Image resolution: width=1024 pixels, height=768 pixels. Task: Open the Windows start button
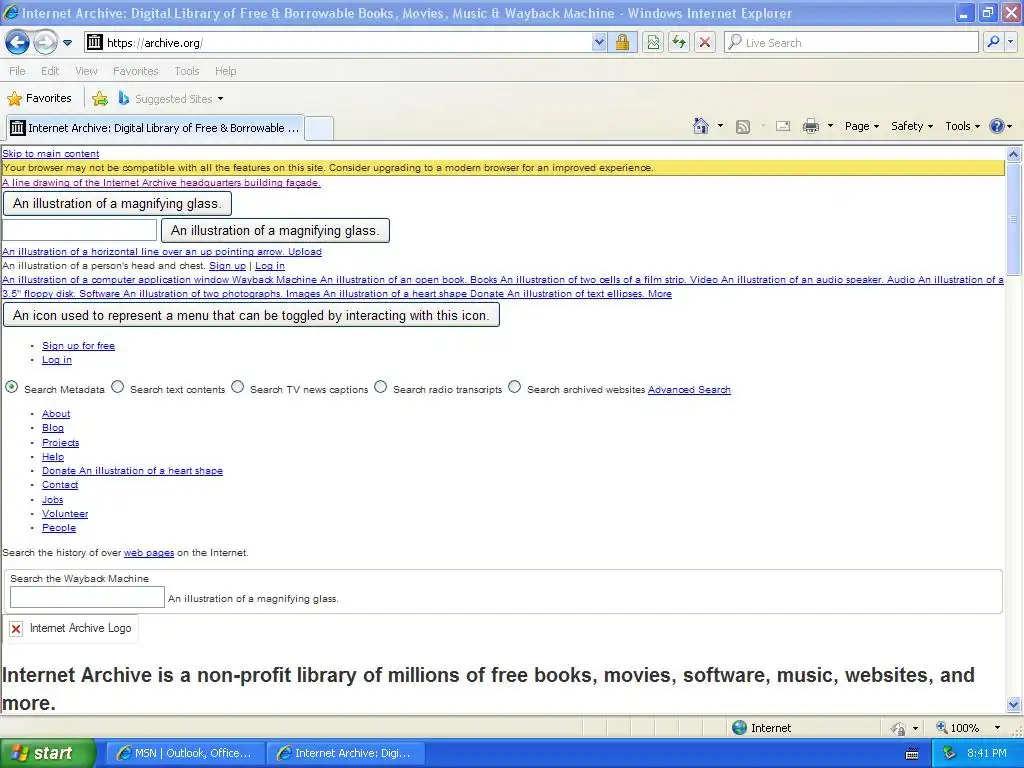click(x=48, y=753)
